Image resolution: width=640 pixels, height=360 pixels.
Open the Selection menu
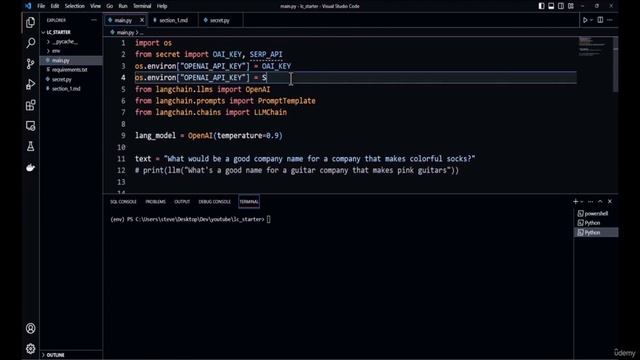coord(75,6)
